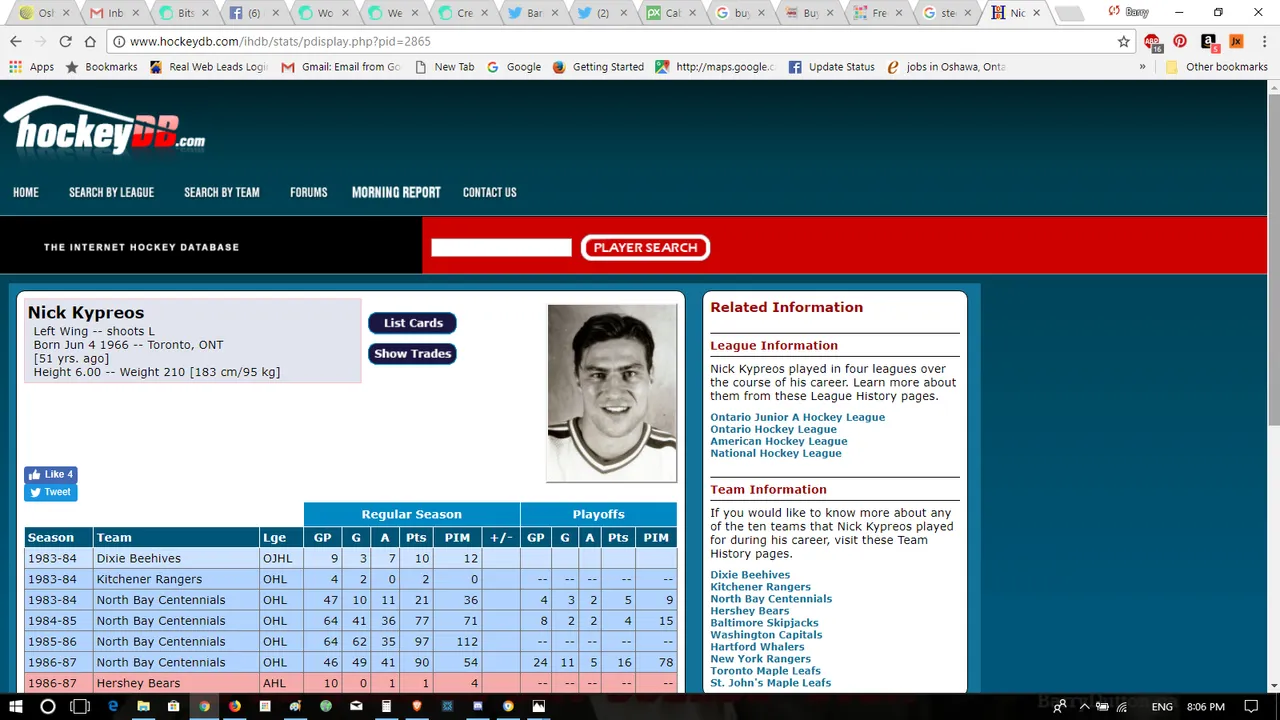The height and width of the screenshot is (720, 1280).
Task: Click the player search text field
Action: 501,247
